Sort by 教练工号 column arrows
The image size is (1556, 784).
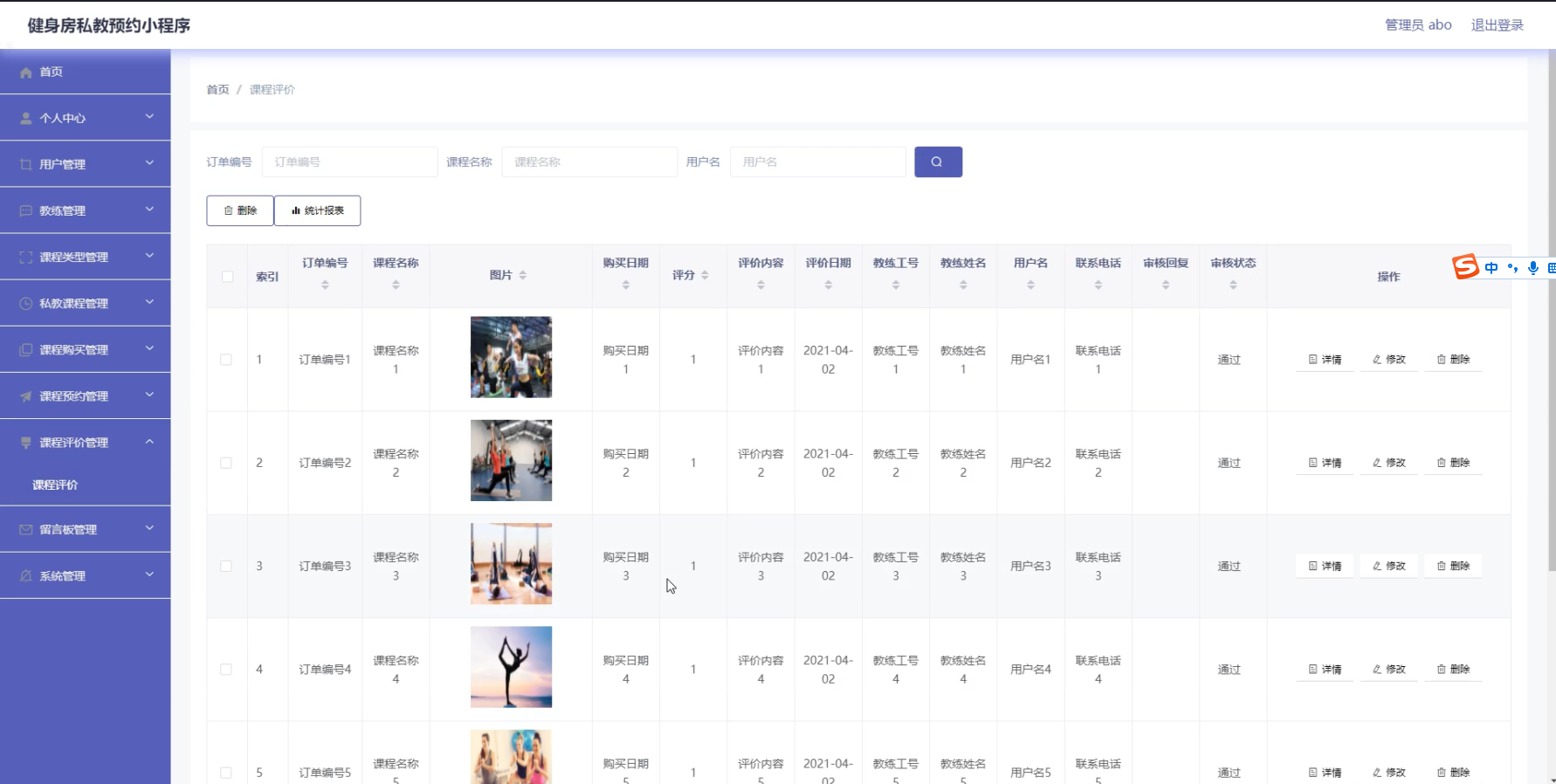(x=896, y=285)
